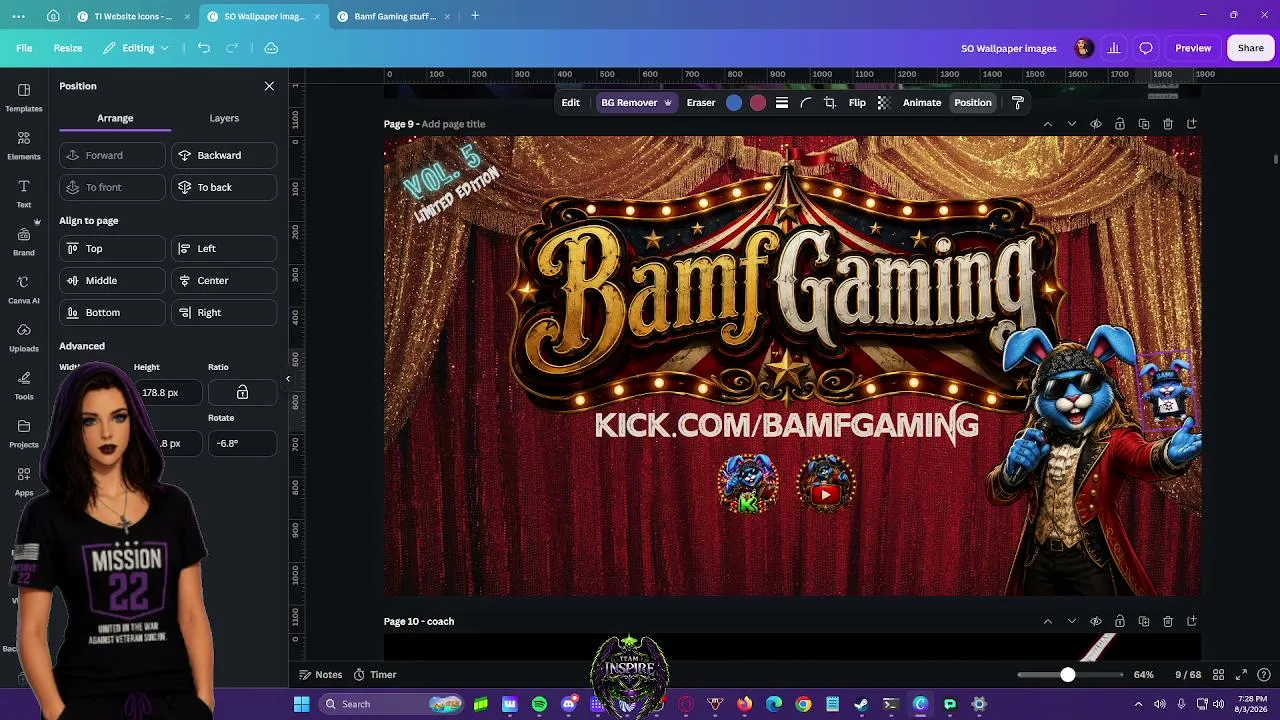Open the Templates sidebar panel
The image size is (1280, 720).
click(24, 97)
